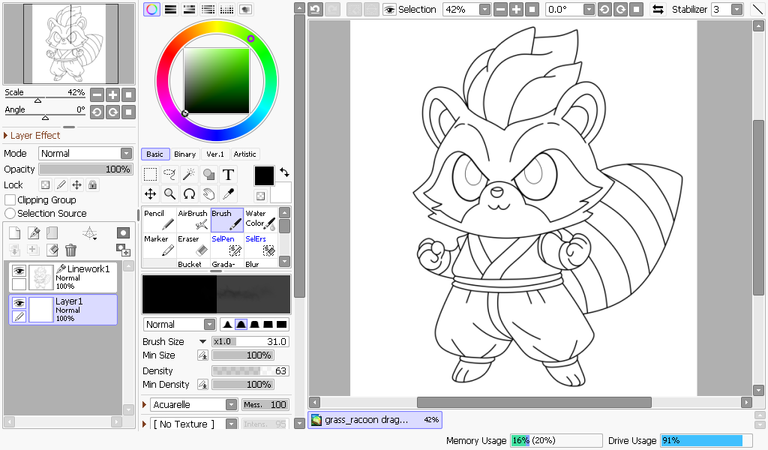This screenshot has width=768, height=450.
Task: Click the navigator preview thumbnail
Action: (x=69, y=44)
